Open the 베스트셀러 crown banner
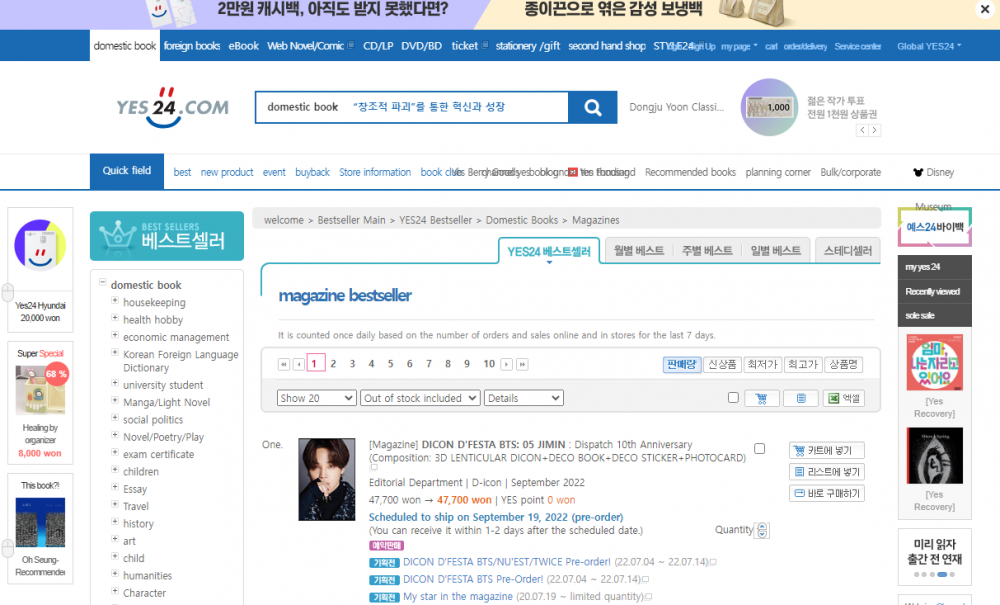 (x=167, y=236)
